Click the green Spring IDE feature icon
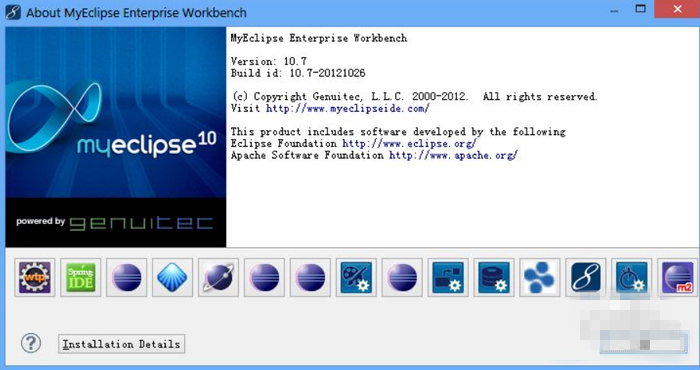The height and width of the screenshot is (370, 700). [81, 277]
